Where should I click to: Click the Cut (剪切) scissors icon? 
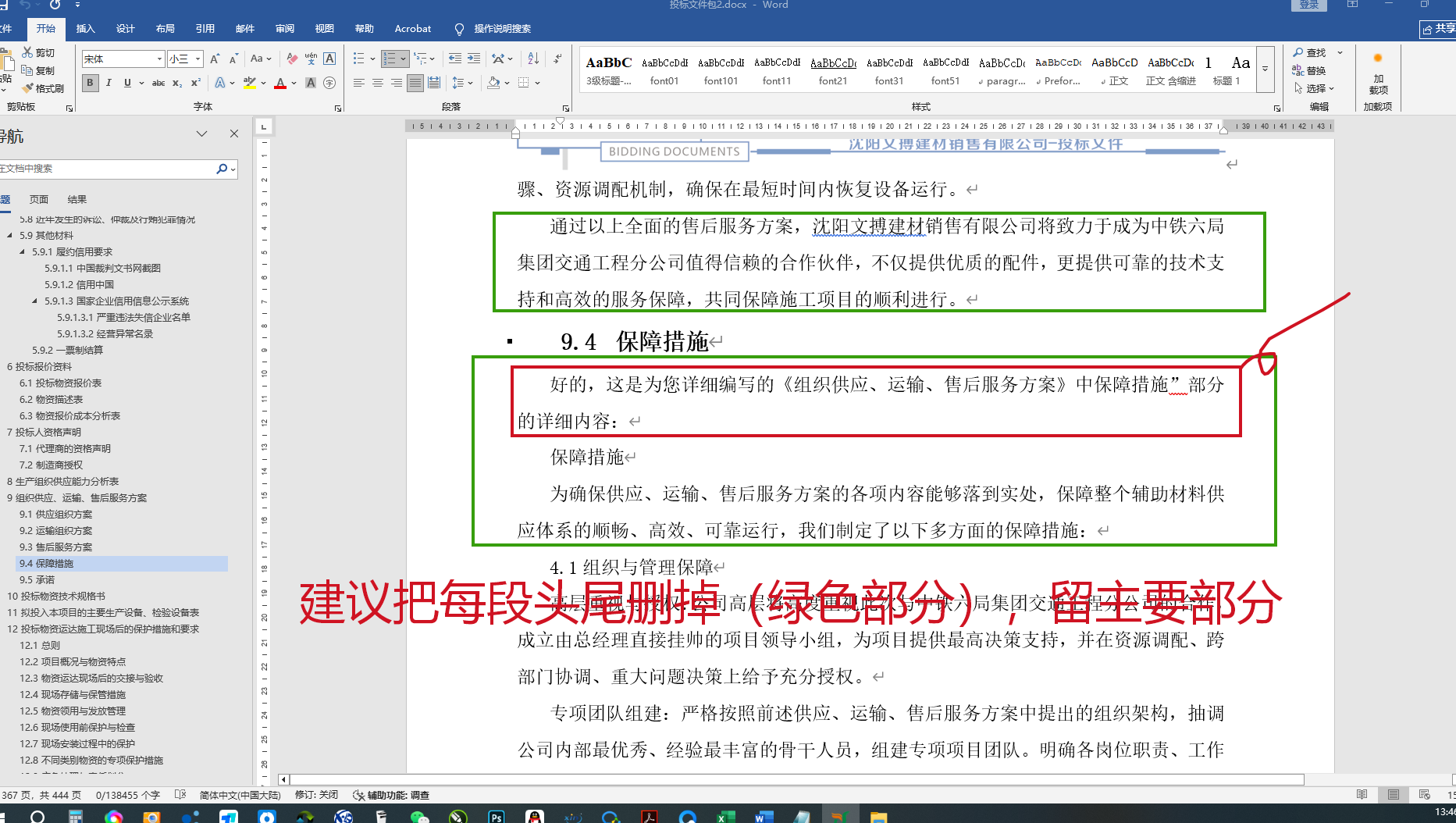[x=28, y=52]
